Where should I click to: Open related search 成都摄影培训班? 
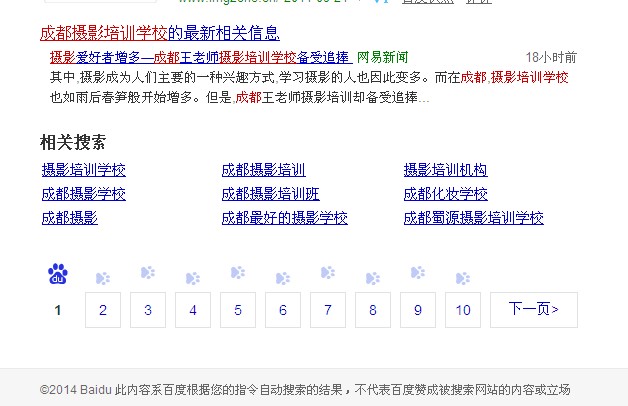[270, 194]
